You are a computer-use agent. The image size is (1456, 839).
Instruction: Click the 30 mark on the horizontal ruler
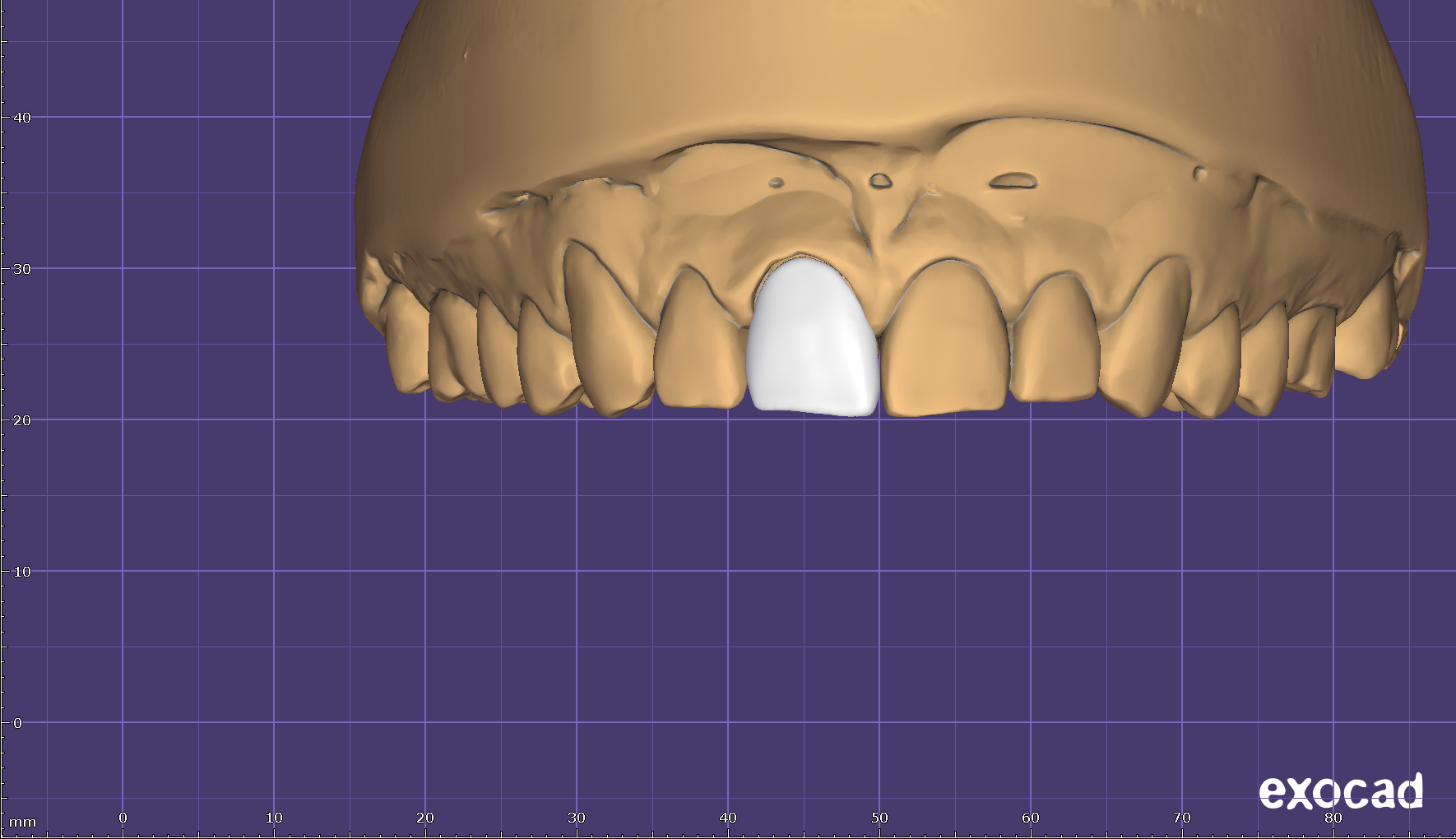(577, 818)
